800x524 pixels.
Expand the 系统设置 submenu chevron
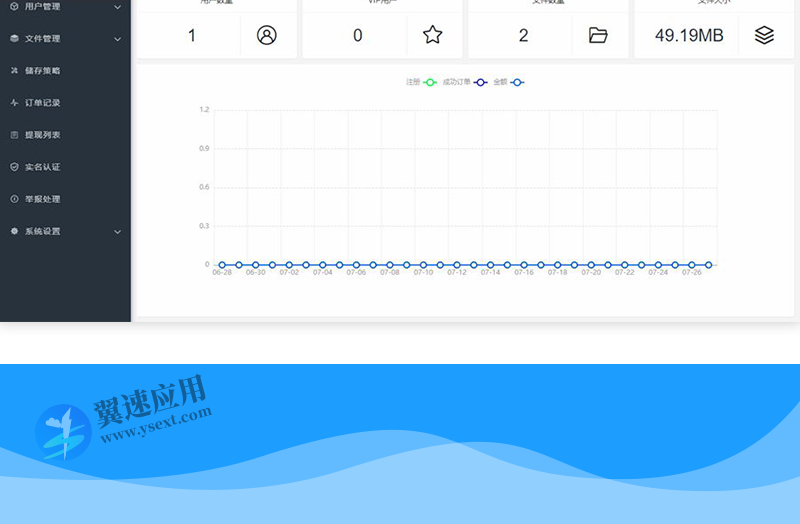click(x=117, y=232)
